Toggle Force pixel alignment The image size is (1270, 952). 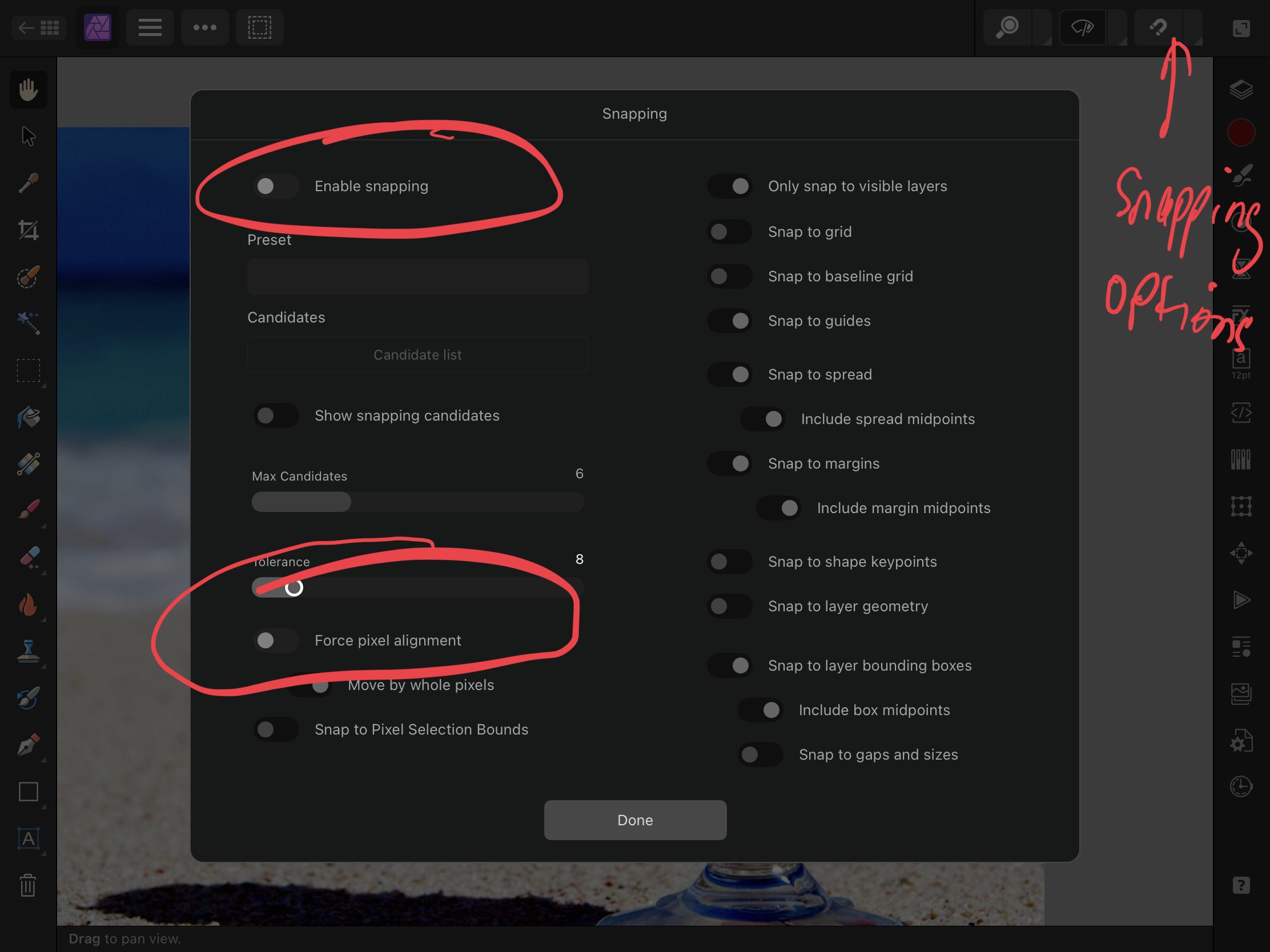[x=276, y=640]
